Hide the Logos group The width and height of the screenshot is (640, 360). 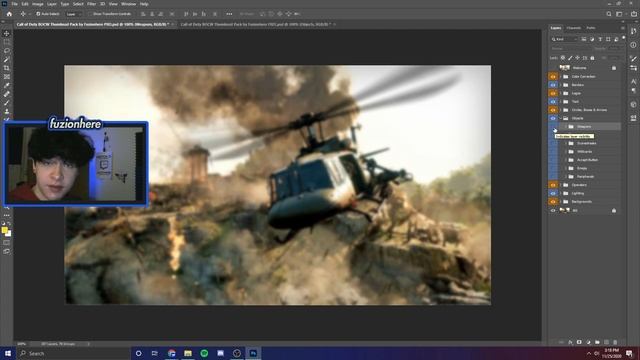[x=553, y=93]
